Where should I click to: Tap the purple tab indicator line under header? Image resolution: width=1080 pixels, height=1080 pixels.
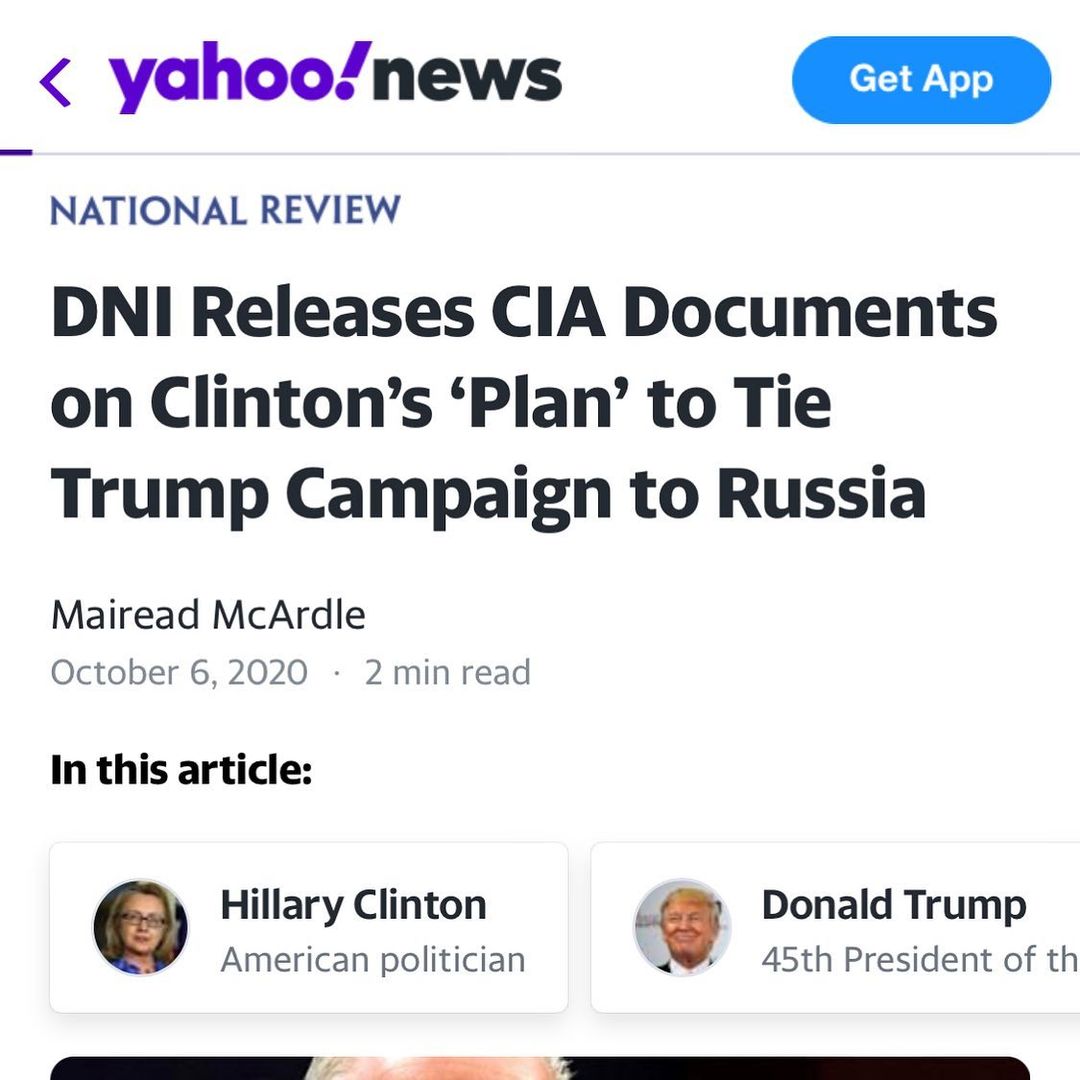click(x=16, y=152)
